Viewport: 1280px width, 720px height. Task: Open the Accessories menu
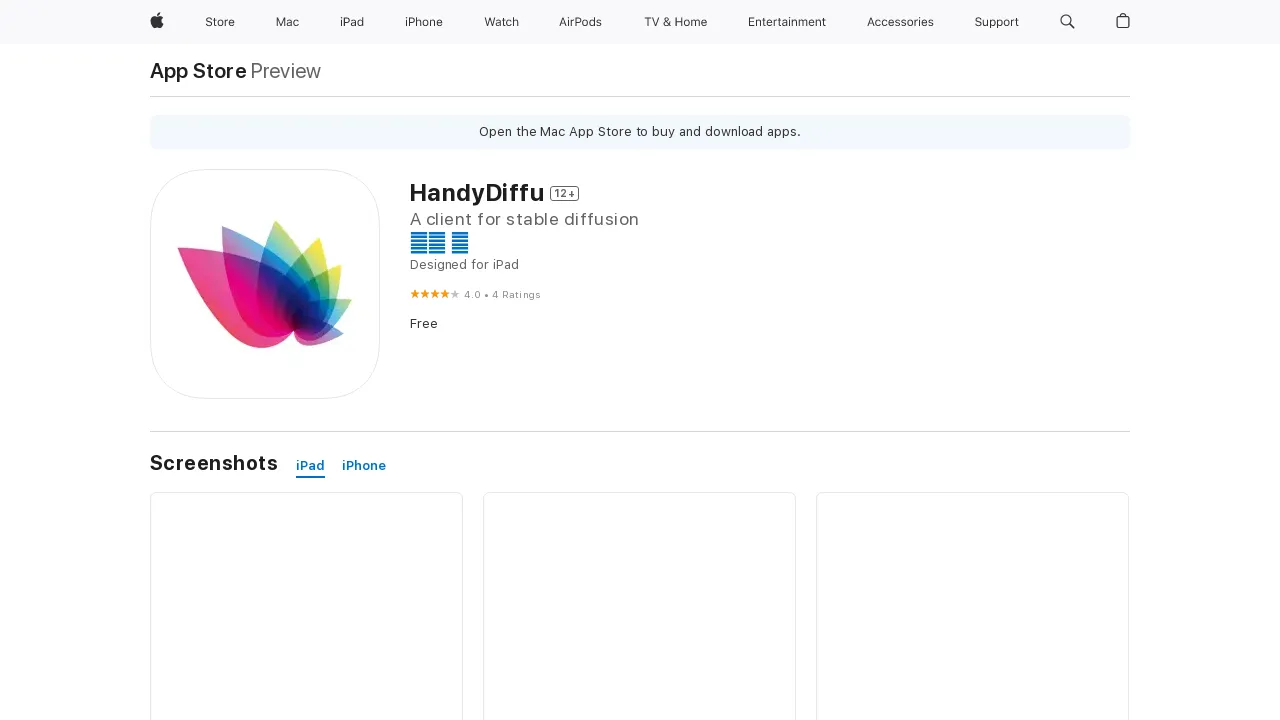point(900,22)
